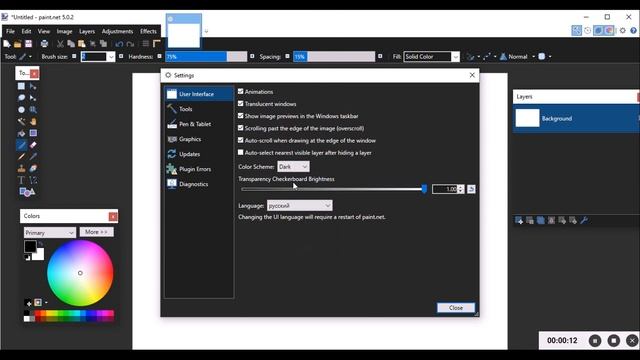This screenshot has height=360, width=640.
Task: Select the Gradient tool
Action: click(33, 133)
